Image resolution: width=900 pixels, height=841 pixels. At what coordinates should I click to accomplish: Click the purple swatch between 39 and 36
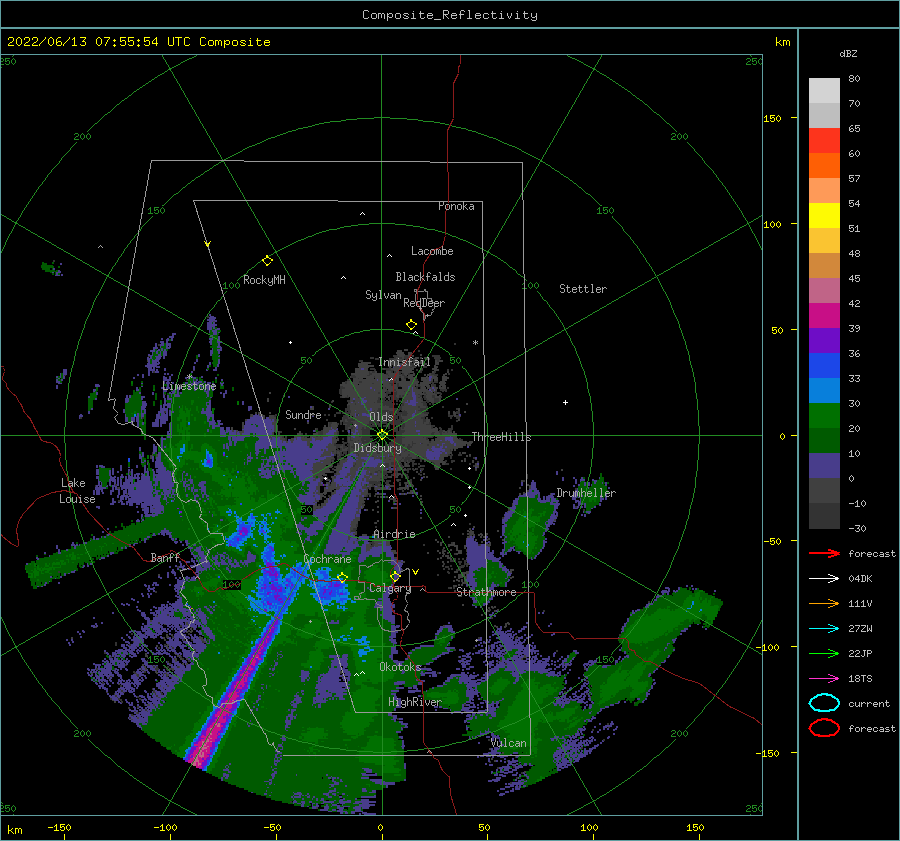pyautogui.click(x=824, y=341)
